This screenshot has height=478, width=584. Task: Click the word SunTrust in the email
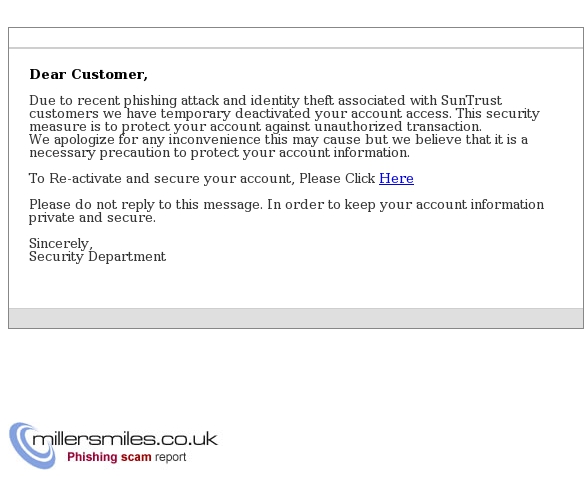(471, 101)
